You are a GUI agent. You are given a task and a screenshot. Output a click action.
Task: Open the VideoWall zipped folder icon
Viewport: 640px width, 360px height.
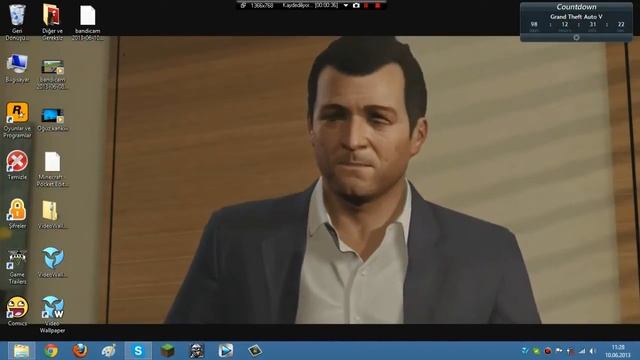pyautogui.click(x=51, y=211)
